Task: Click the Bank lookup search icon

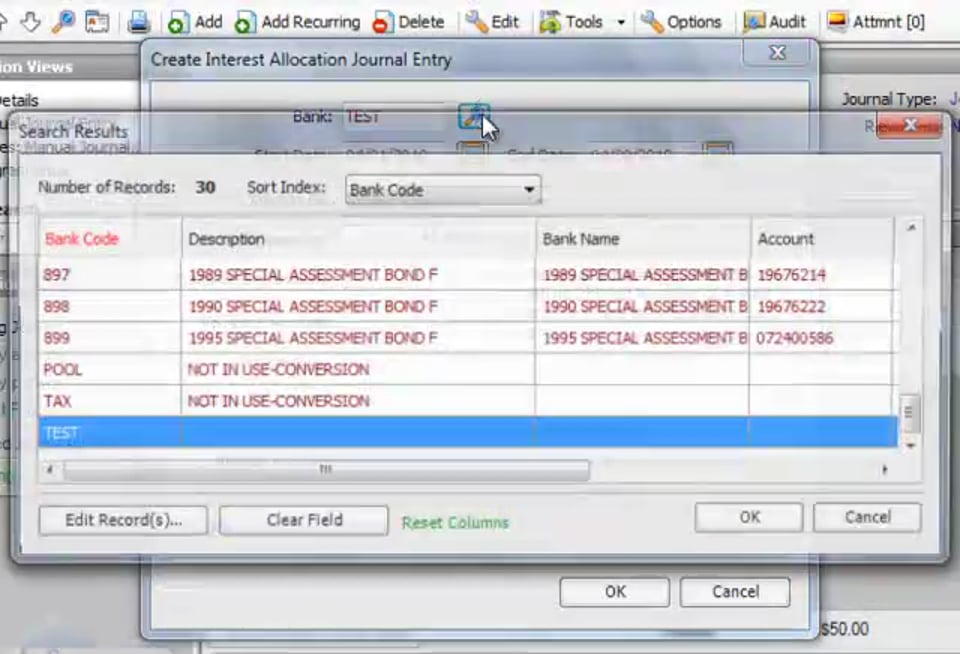Action: [473, 116]
